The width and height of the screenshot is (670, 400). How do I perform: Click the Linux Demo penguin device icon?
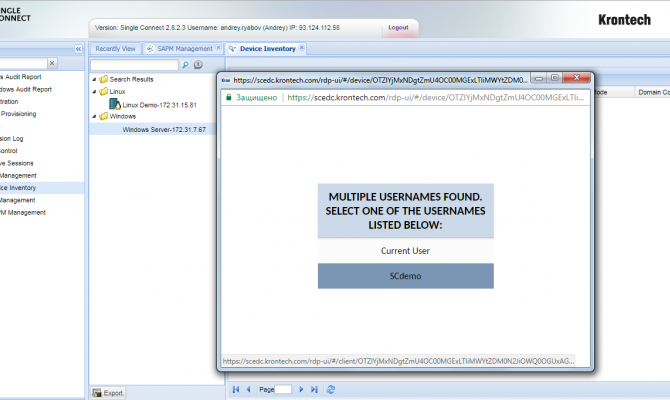tap(115, 104)
